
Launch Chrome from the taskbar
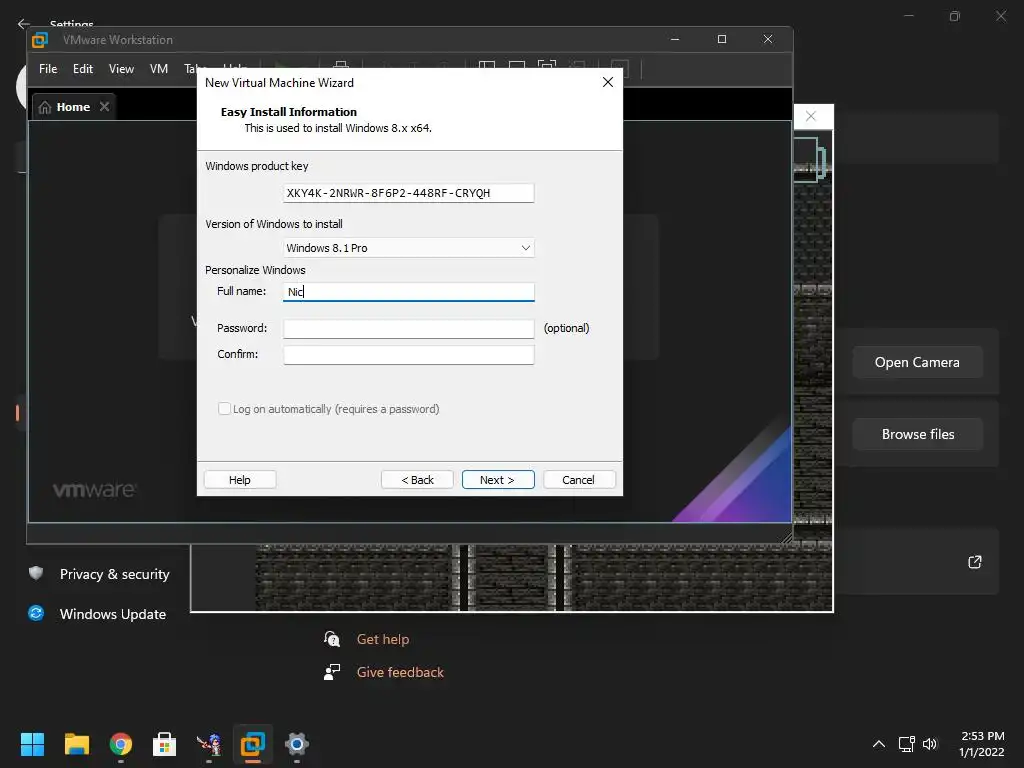(x=121, y=744)
